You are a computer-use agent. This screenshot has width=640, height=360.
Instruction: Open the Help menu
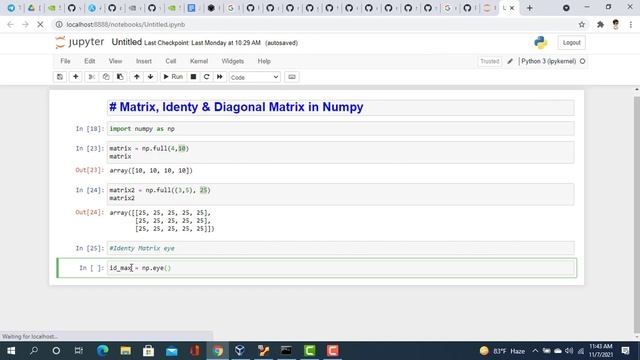(264, 61)
